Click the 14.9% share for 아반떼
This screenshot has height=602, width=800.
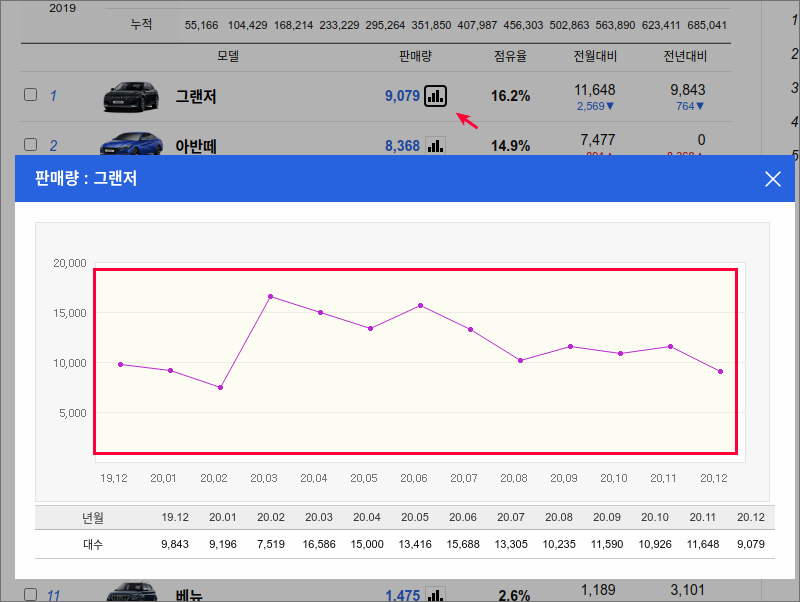point(510,146)
